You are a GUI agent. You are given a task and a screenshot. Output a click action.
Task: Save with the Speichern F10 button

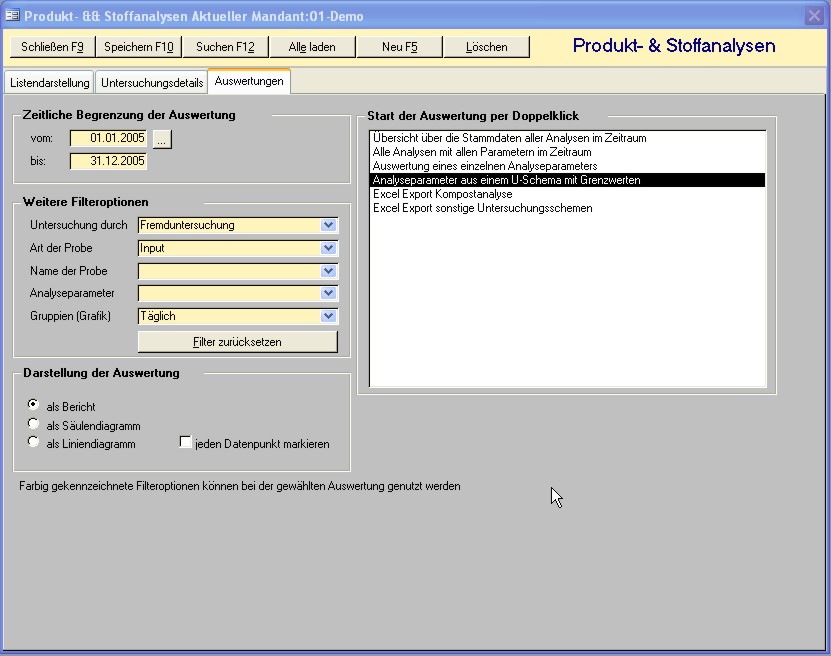tap(139, 47)
